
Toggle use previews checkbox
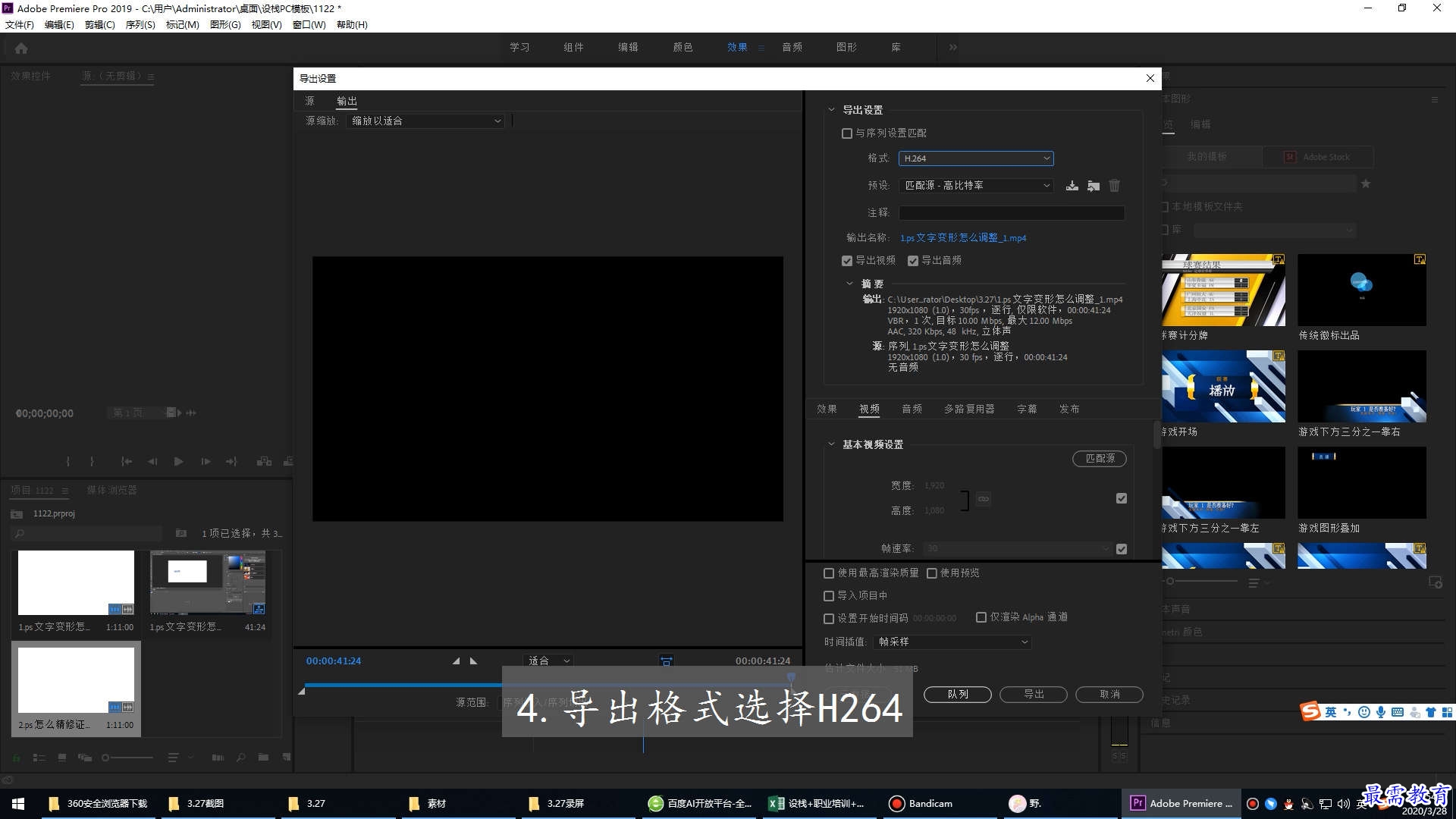tap(932, 573)
